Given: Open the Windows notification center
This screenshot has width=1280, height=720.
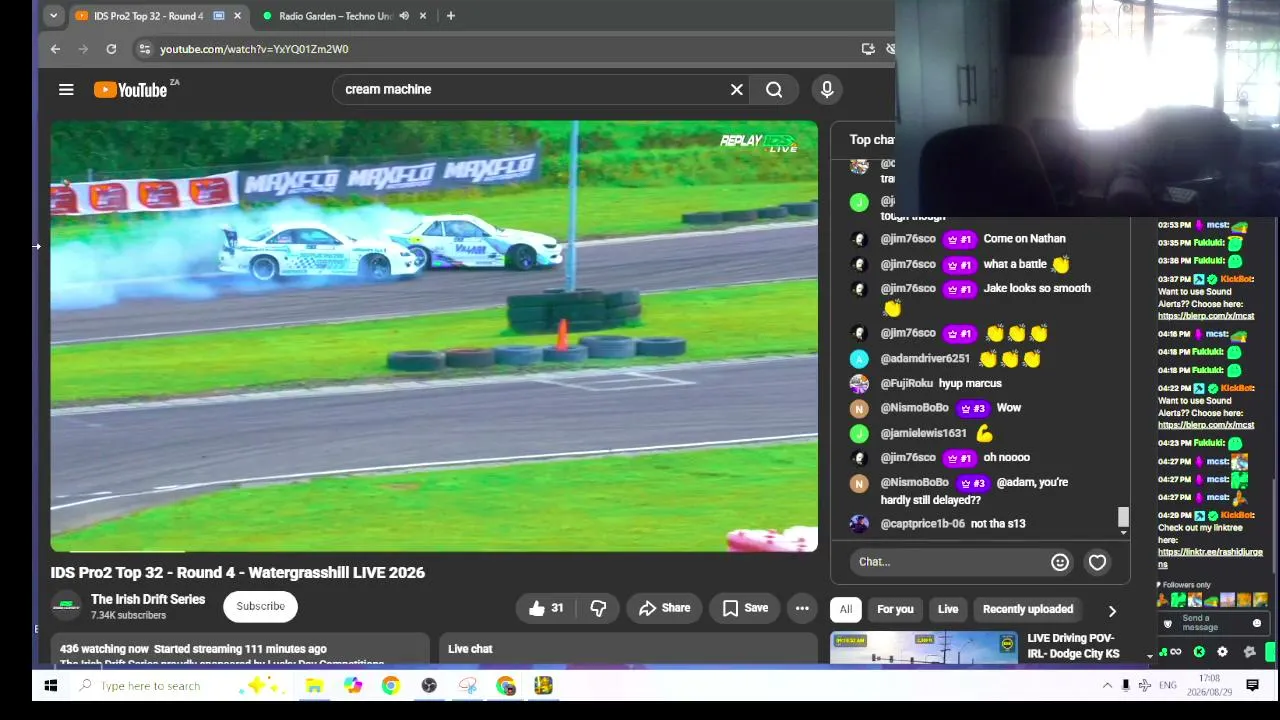Looking at the screenshot, I should coord(1252,686).
